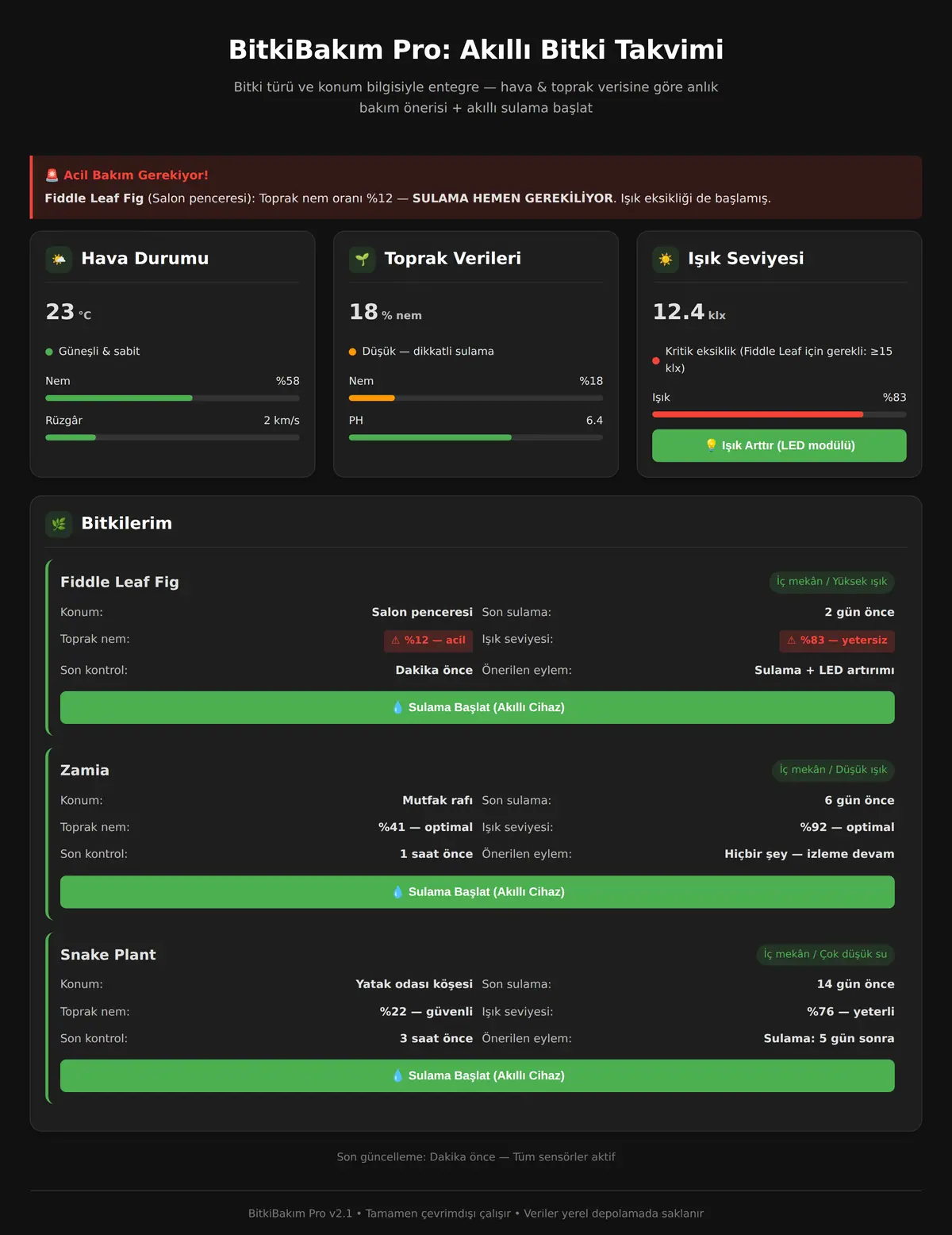
Task: Select the Snake Plant title
Action: (x=108, y=955)
